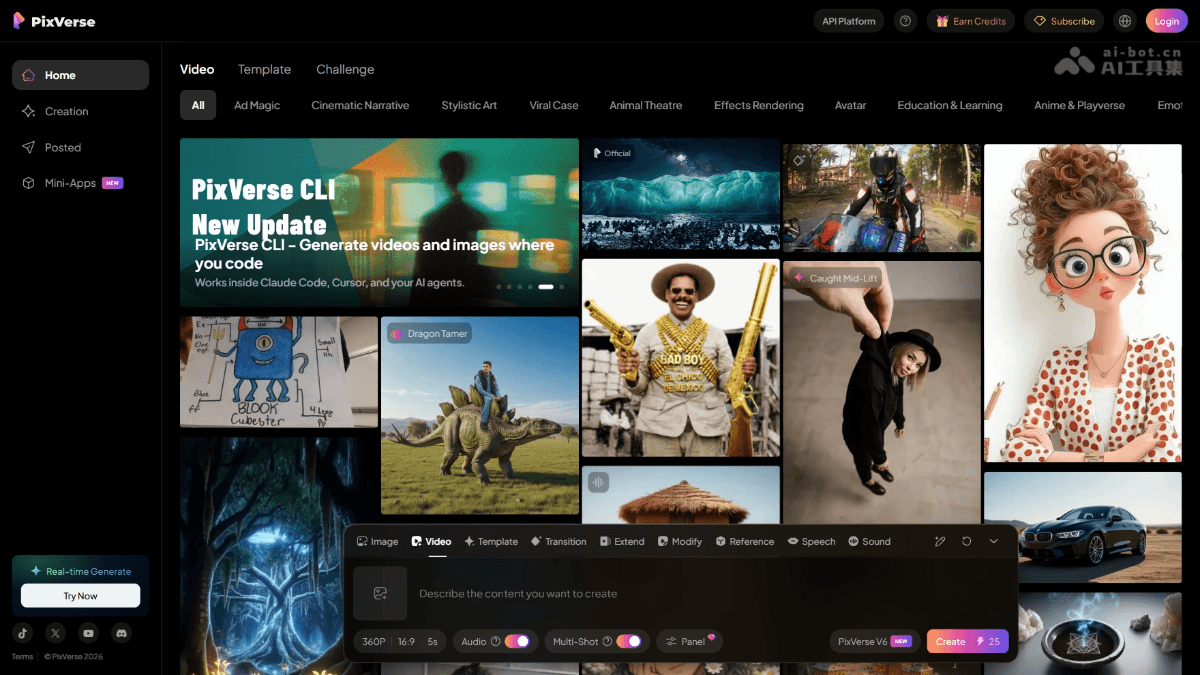This screenshot has height=675, width=1200.
Task: Select the Stylistic Art category filter
Action: click(x=469, y=105)
